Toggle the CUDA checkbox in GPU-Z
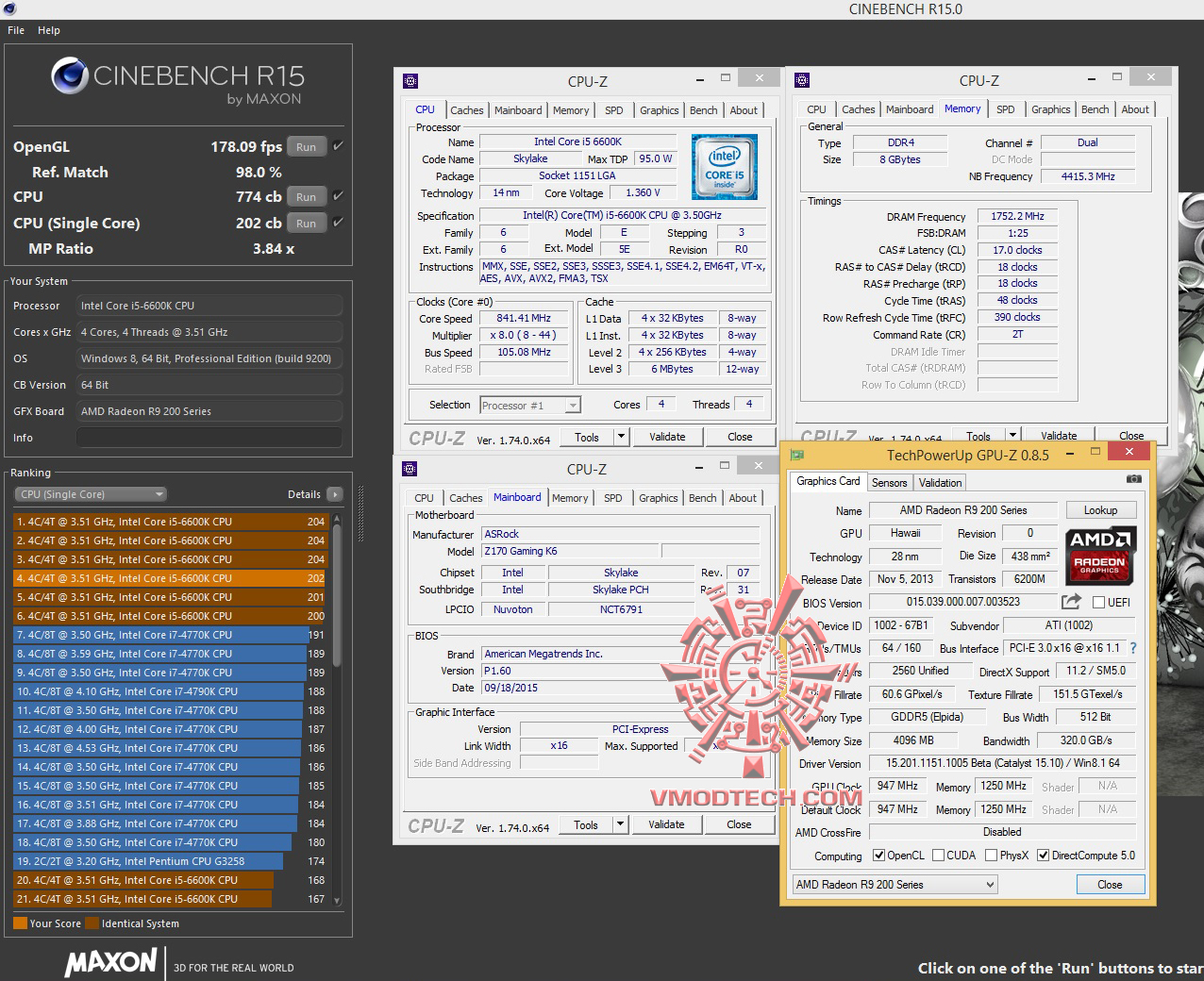Image resolution: width=1204 pixels, height=981 pixels. (939, 856)
